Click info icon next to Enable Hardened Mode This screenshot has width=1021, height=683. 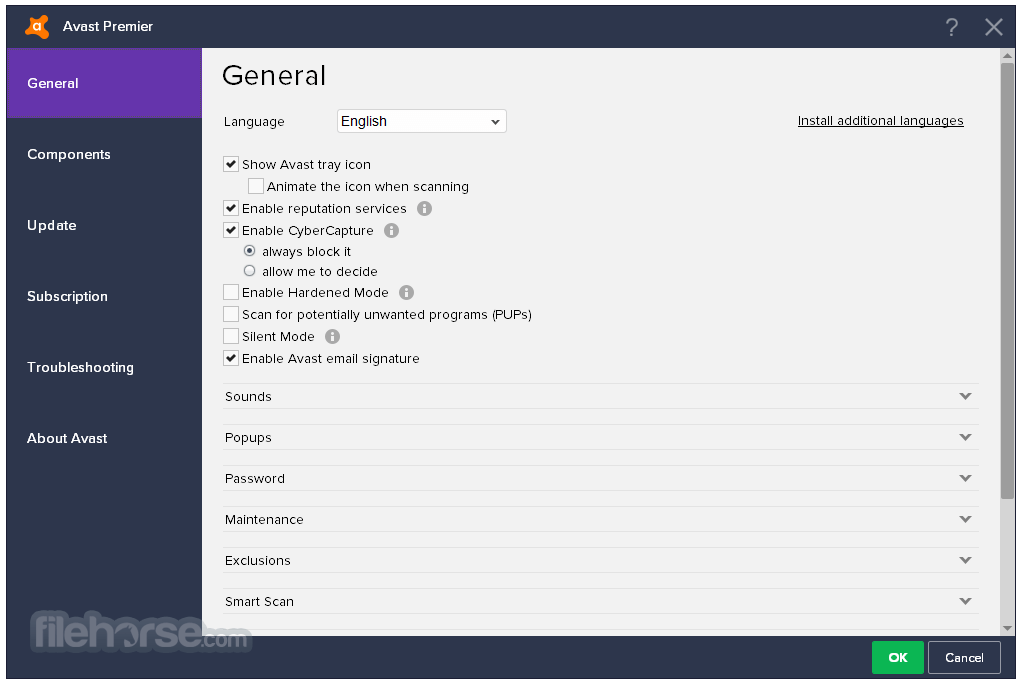click(406, 292)
